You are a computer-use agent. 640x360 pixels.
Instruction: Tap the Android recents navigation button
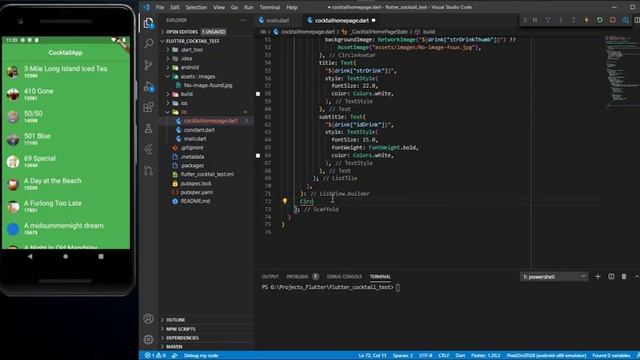(x=101, y=256)
